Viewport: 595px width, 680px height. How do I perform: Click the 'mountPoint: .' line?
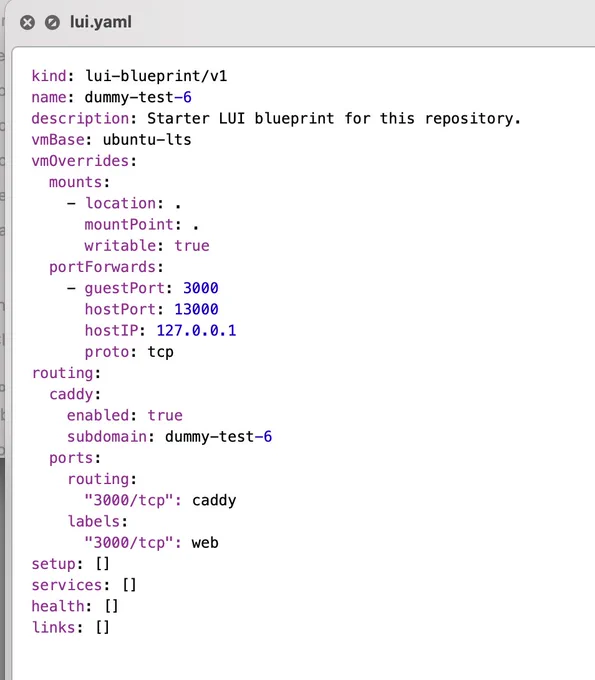click(x=142, y=225)
